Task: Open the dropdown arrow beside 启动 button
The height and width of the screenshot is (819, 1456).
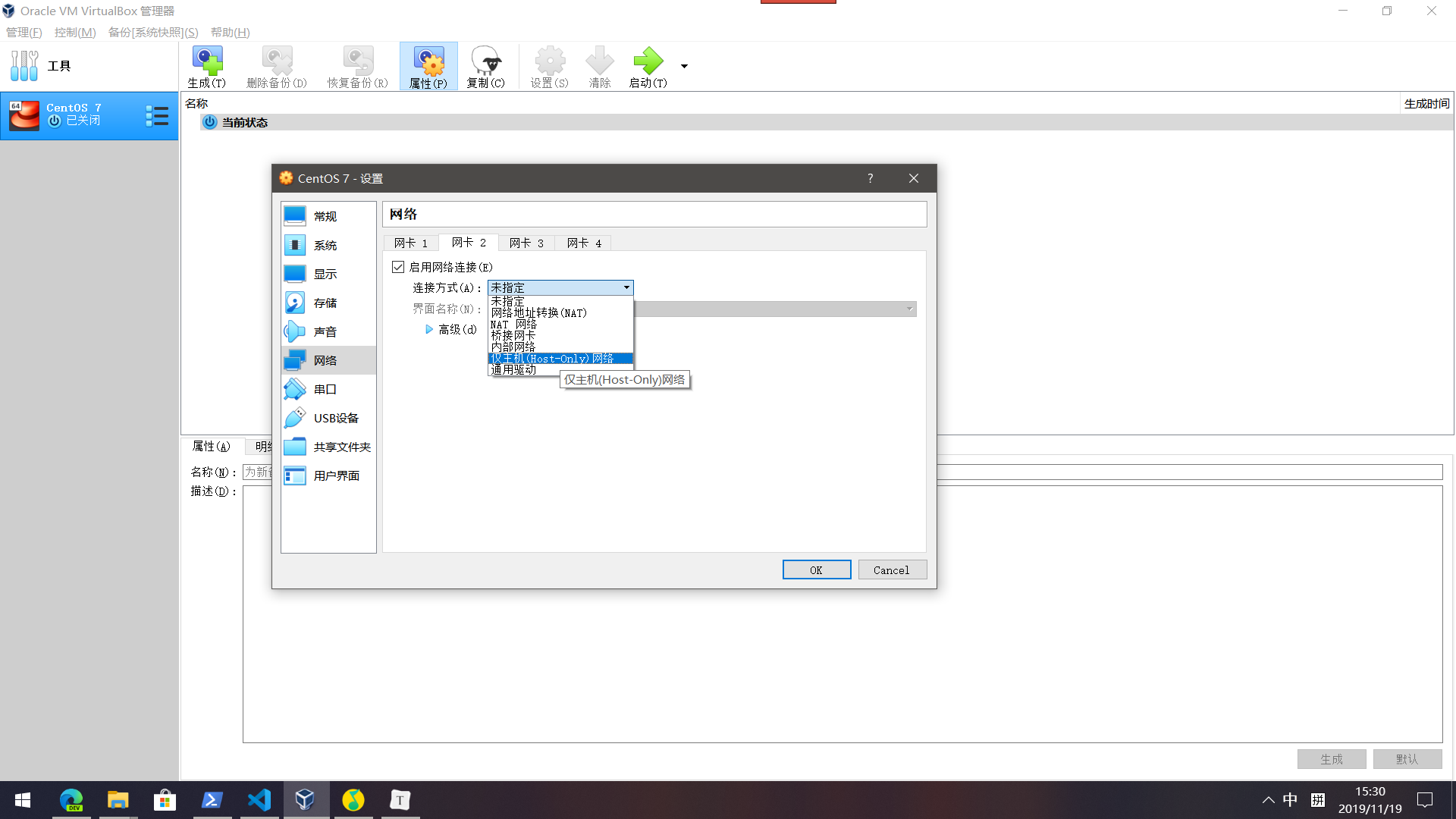Action: [x=684, y=66]
